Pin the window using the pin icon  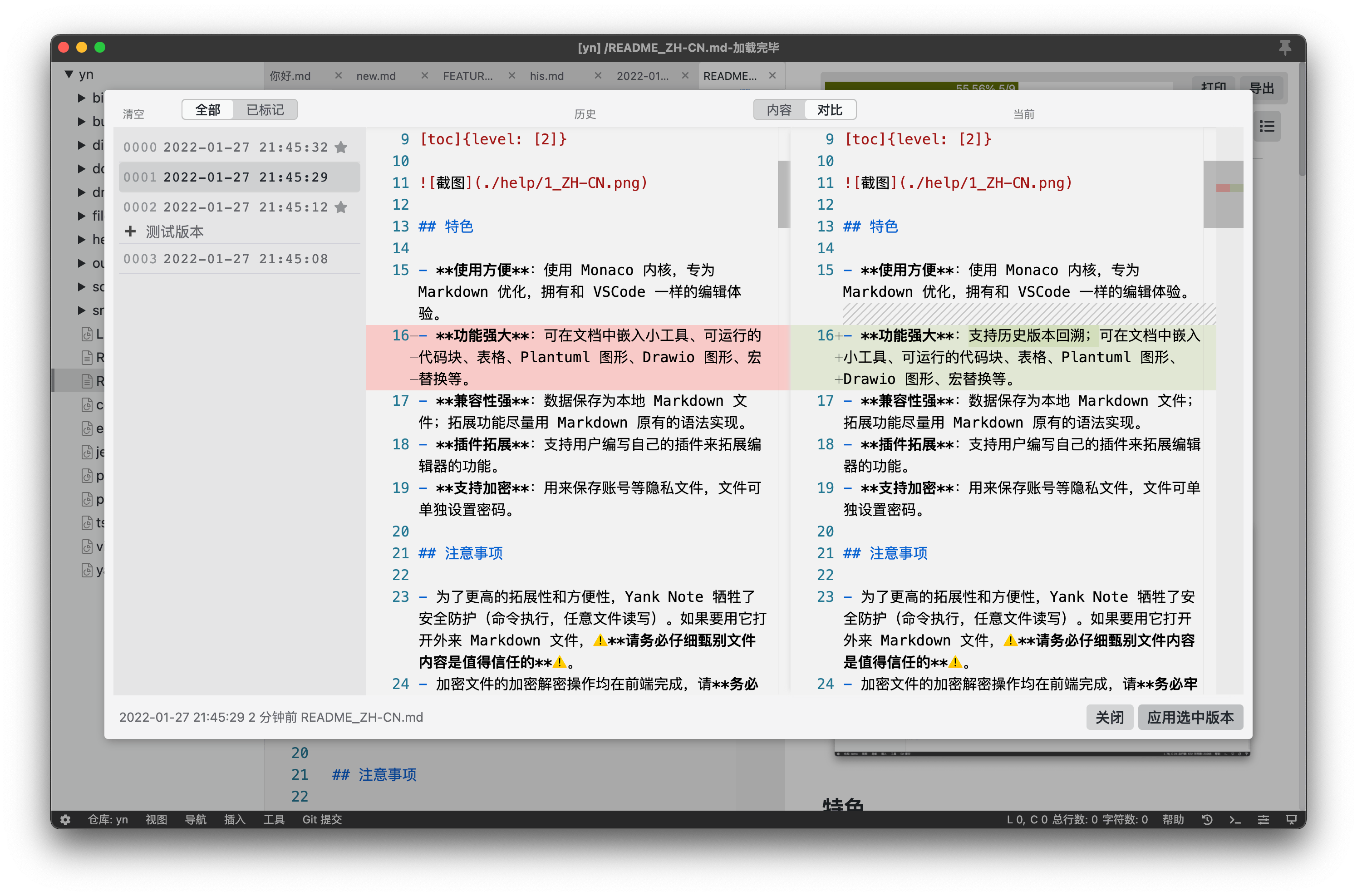point(1285,47)
